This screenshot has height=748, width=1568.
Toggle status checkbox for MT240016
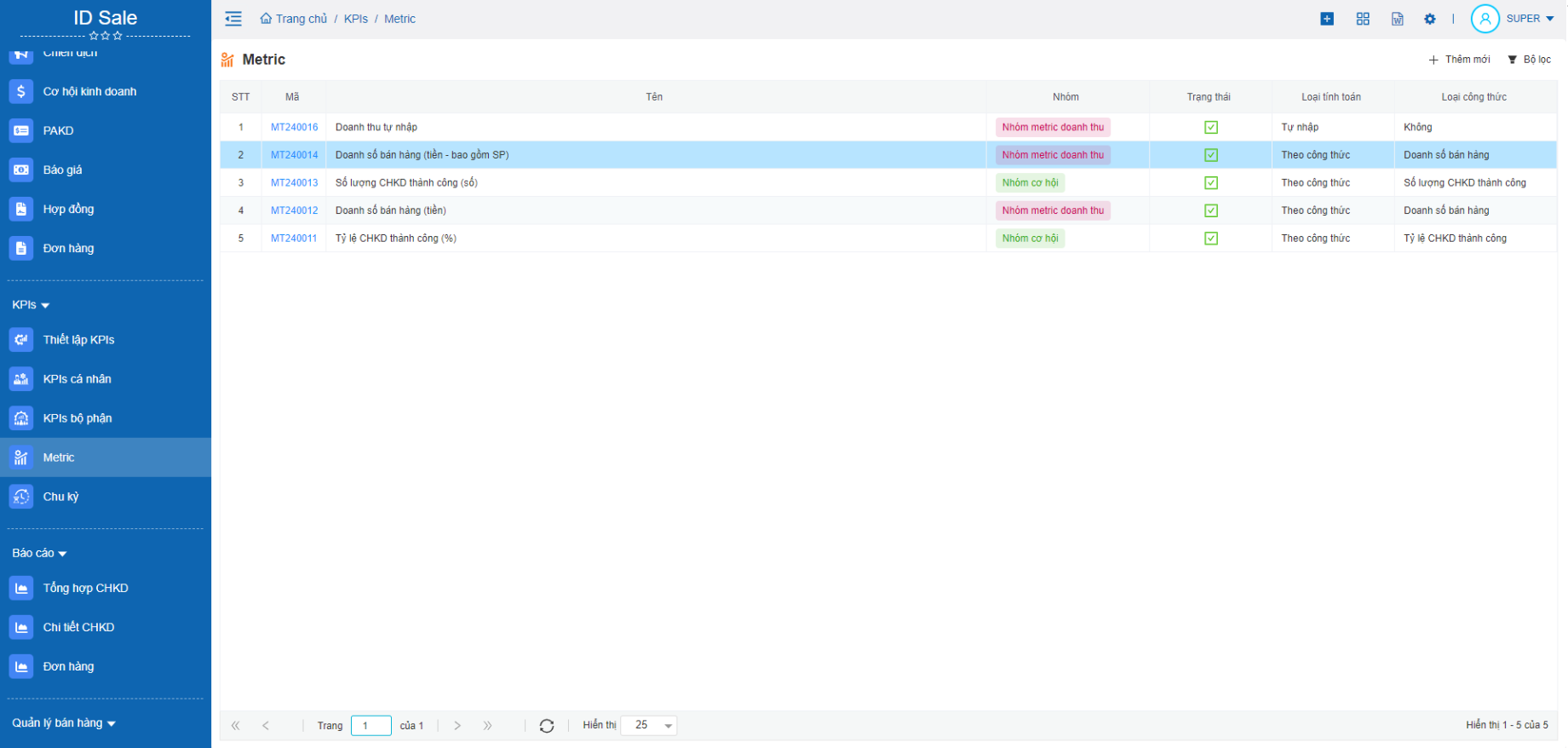[x=1211, y=127]
